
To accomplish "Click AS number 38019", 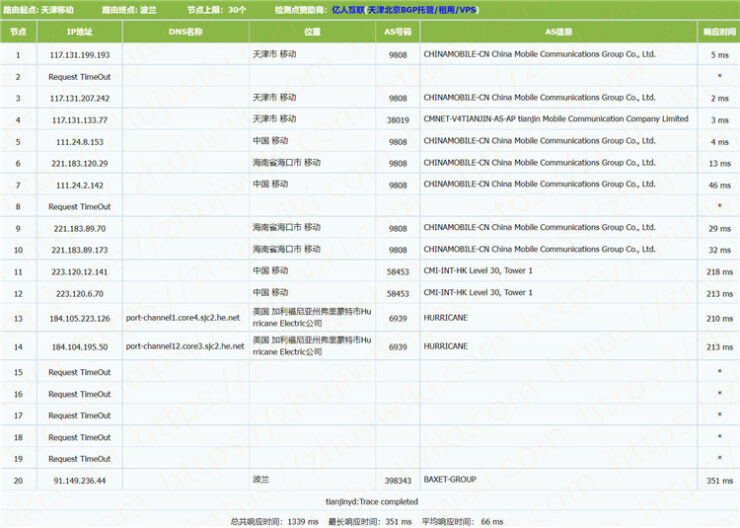I will tap(398, 120).
